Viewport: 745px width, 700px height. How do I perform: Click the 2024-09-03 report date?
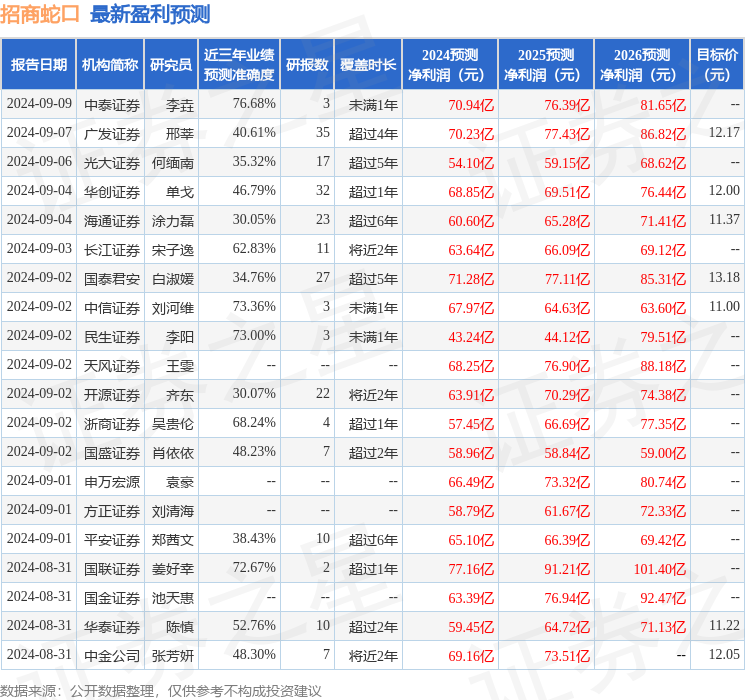39,248
